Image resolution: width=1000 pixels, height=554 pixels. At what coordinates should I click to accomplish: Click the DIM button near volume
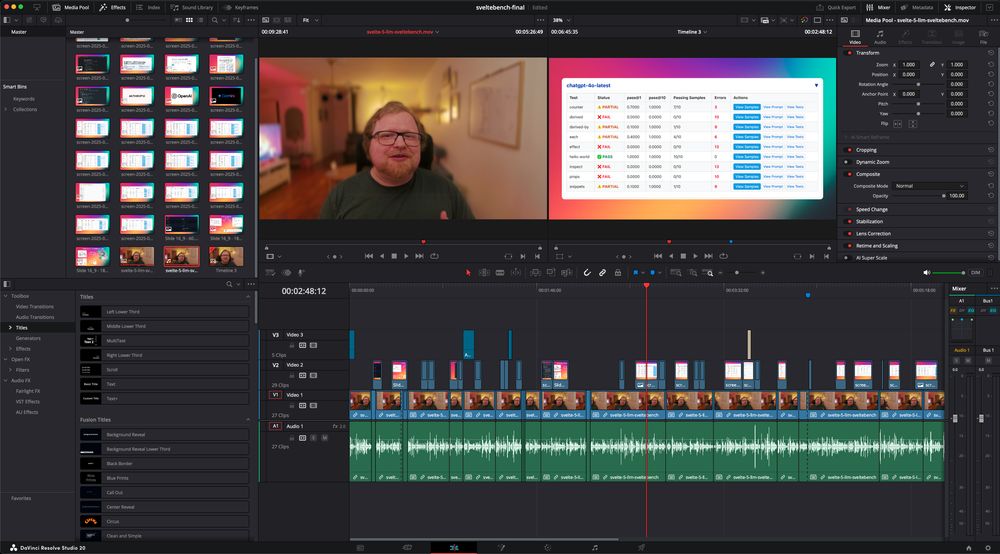click(x=975, y=272)
